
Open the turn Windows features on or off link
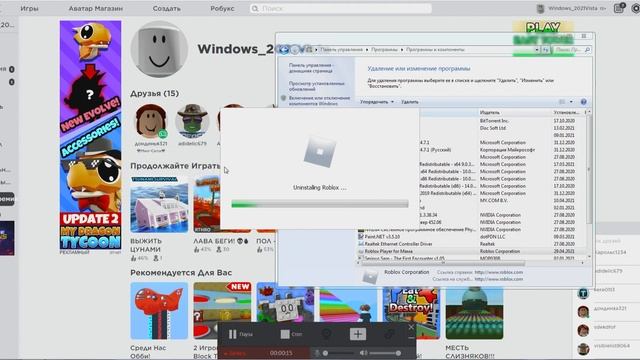(x=319, y=101)
